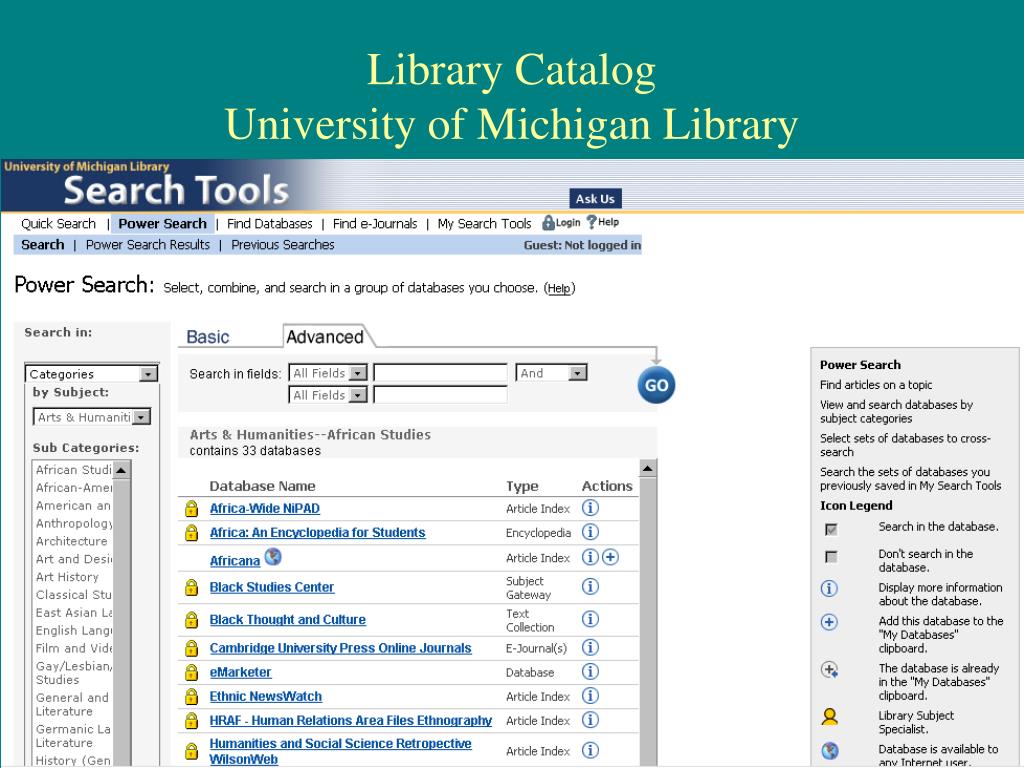Open the Ethnic NewsWatch link
This screenshot has height=768, width=1024.
coord(266,696)
